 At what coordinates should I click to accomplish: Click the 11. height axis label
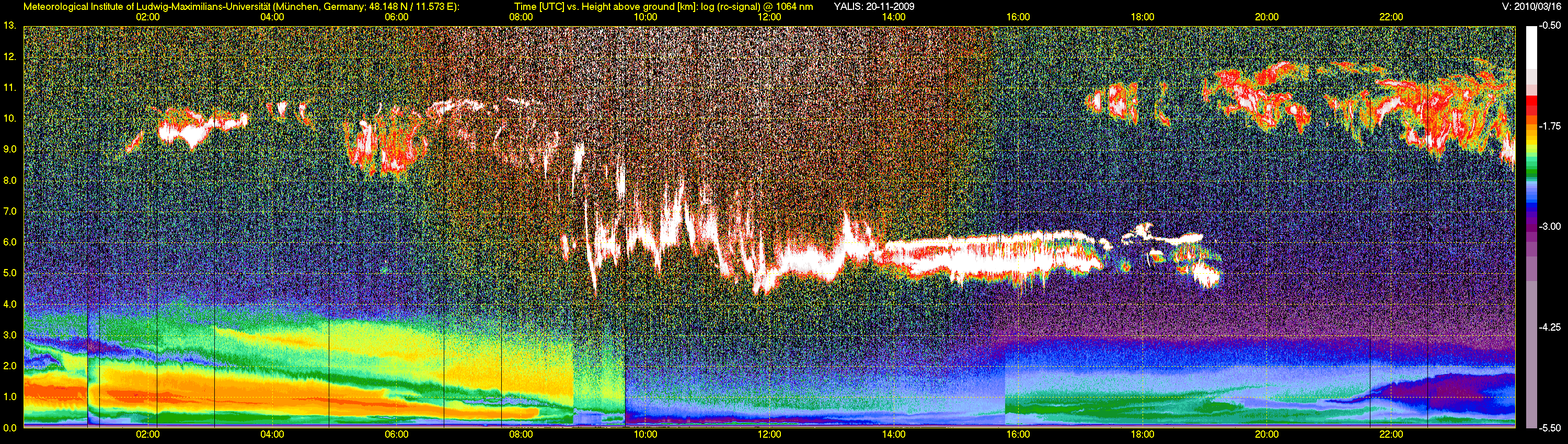9,88
